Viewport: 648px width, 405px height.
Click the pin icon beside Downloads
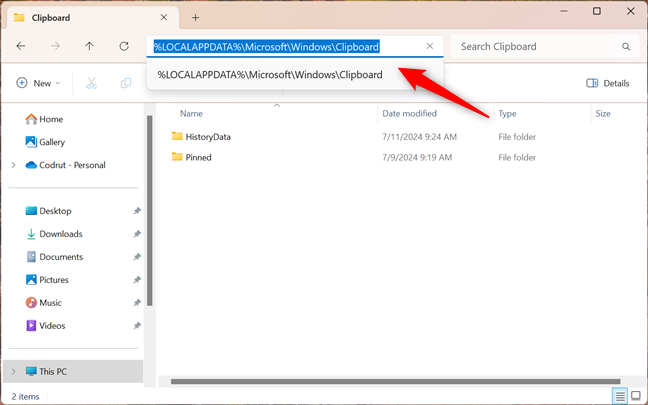[x=137, y=234]
